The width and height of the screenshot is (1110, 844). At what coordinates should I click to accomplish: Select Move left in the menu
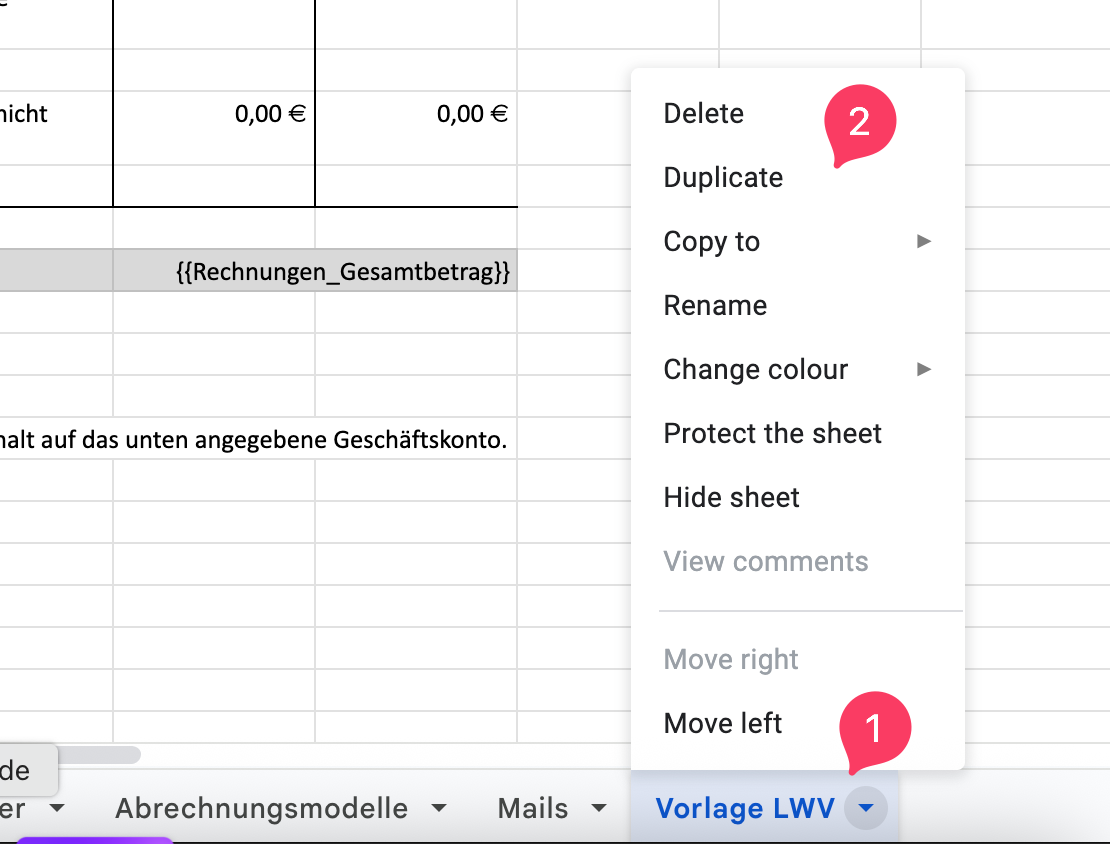pos(723,724)
